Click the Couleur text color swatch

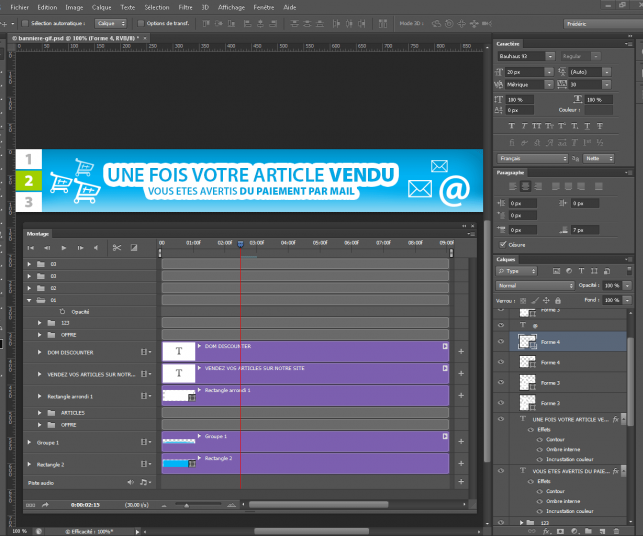tap(598, 110)
